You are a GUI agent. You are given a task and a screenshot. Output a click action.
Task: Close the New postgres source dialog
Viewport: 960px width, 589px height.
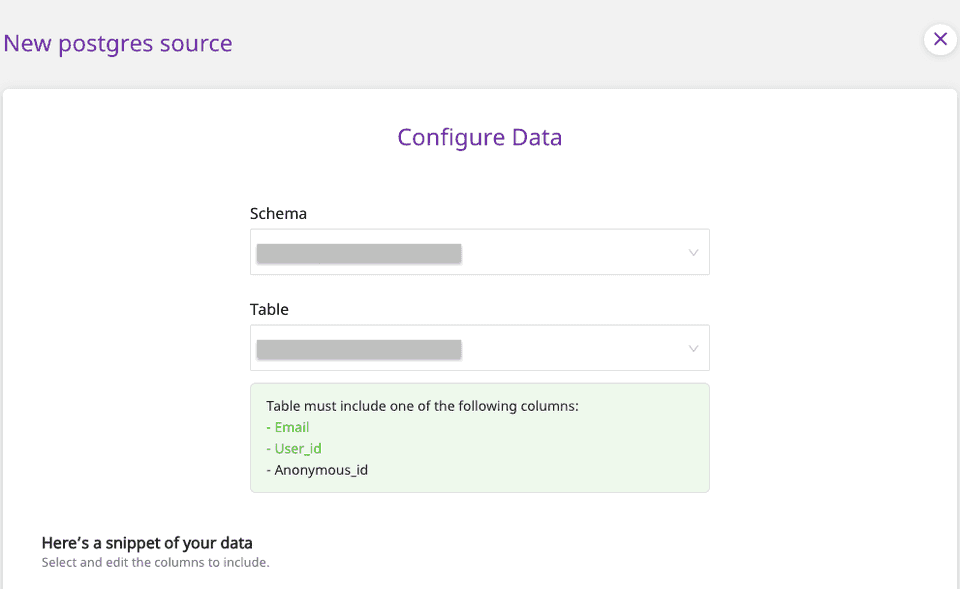coord(940,39)
